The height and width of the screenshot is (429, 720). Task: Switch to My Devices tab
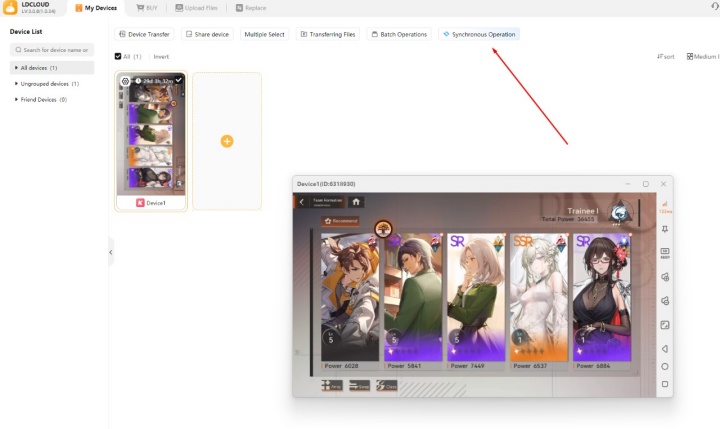pos(96,8)
